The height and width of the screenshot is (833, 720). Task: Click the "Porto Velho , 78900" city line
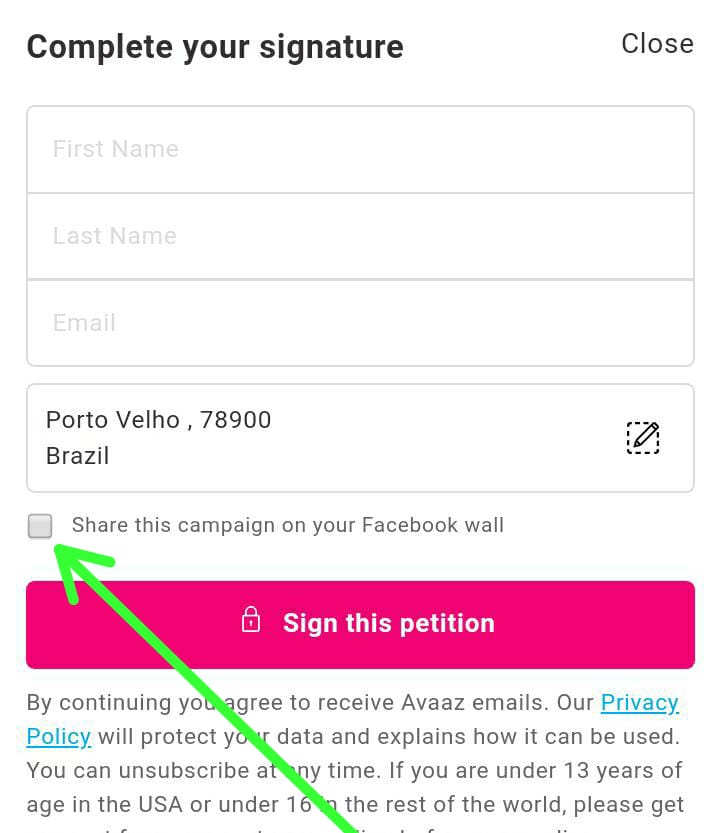pyautogui.click(x=158, y=420)
